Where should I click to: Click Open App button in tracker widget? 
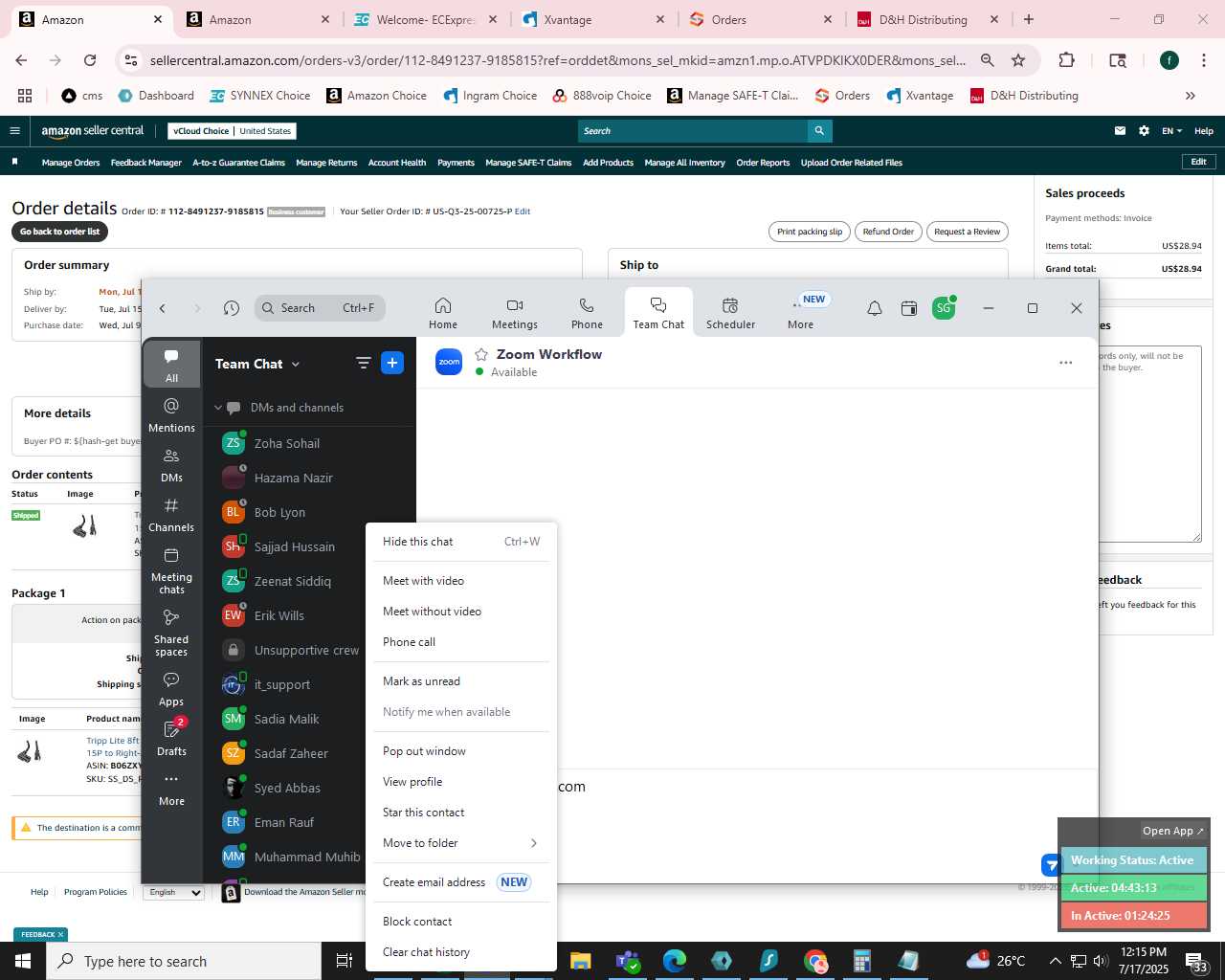click(x=1173, y=831)
